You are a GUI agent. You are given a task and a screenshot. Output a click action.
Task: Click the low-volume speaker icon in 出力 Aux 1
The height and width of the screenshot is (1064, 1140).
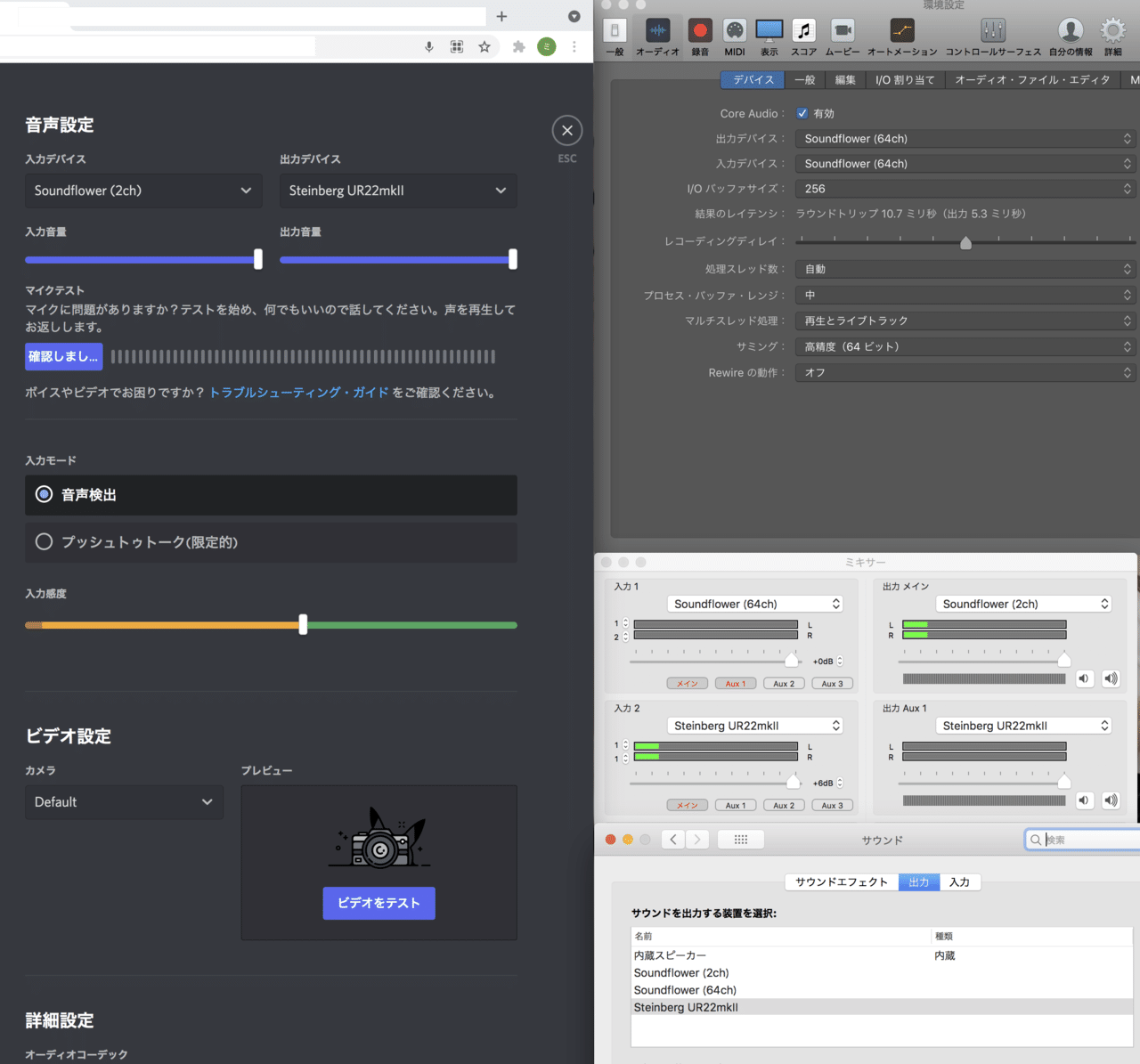tap(1084, 800)
